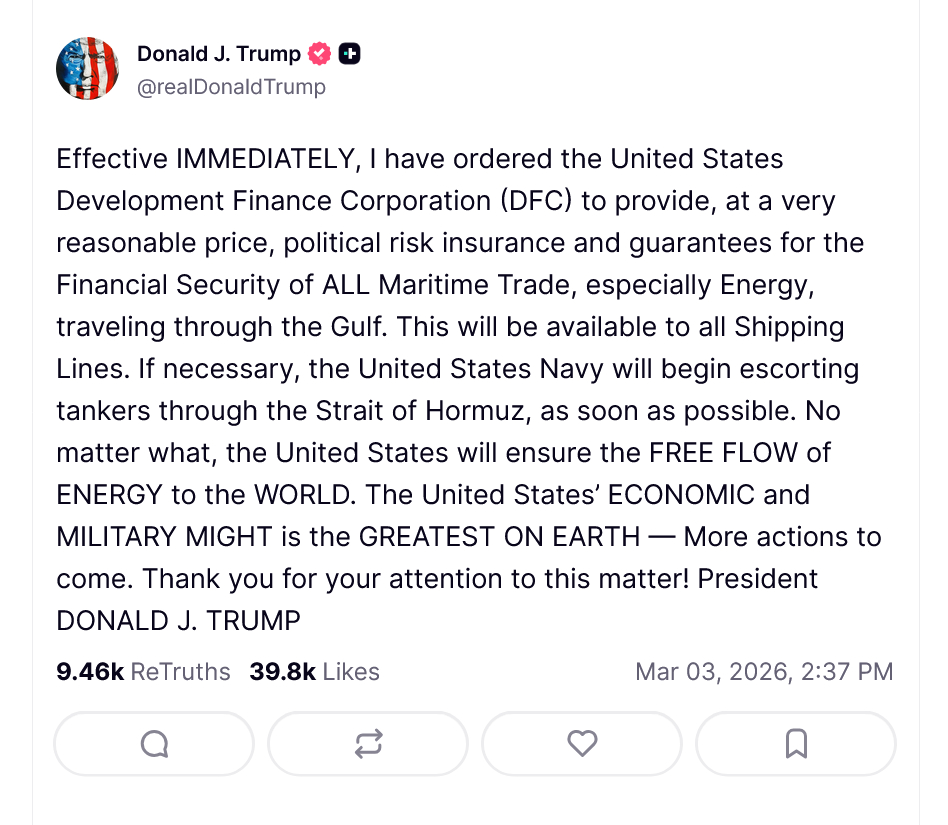
Task: Bookmark this post
Action: 796,743
